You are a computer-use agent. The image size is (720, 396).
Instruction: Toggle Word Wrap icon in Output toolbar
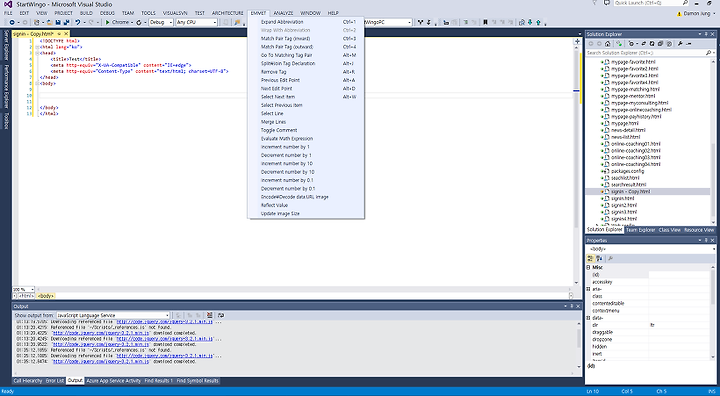click(x=221, y=315)
